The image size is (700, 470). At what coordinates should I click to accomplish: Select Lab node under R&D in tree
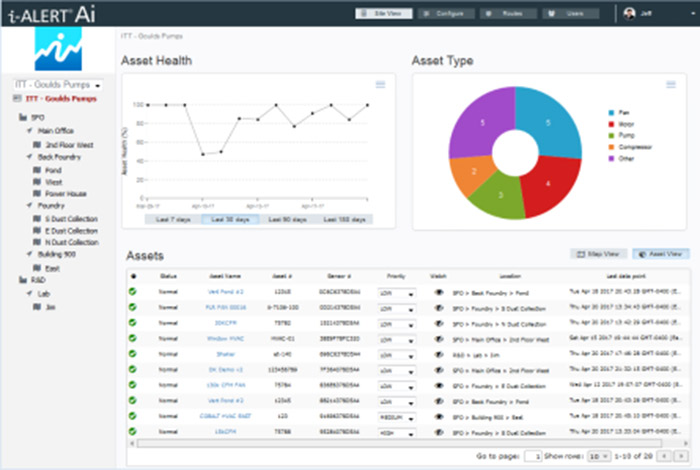(44, 294)
